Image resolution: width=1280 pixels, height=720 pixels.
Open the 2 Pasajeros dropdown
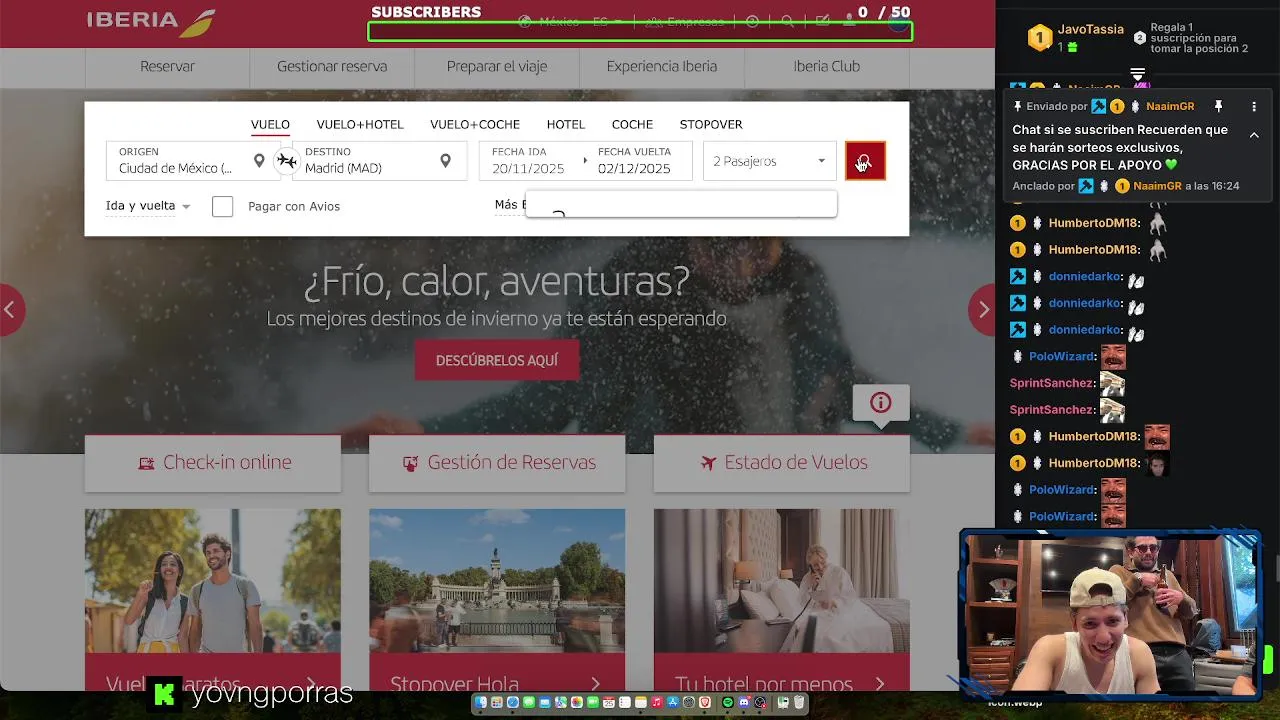(x=769, y=161)
